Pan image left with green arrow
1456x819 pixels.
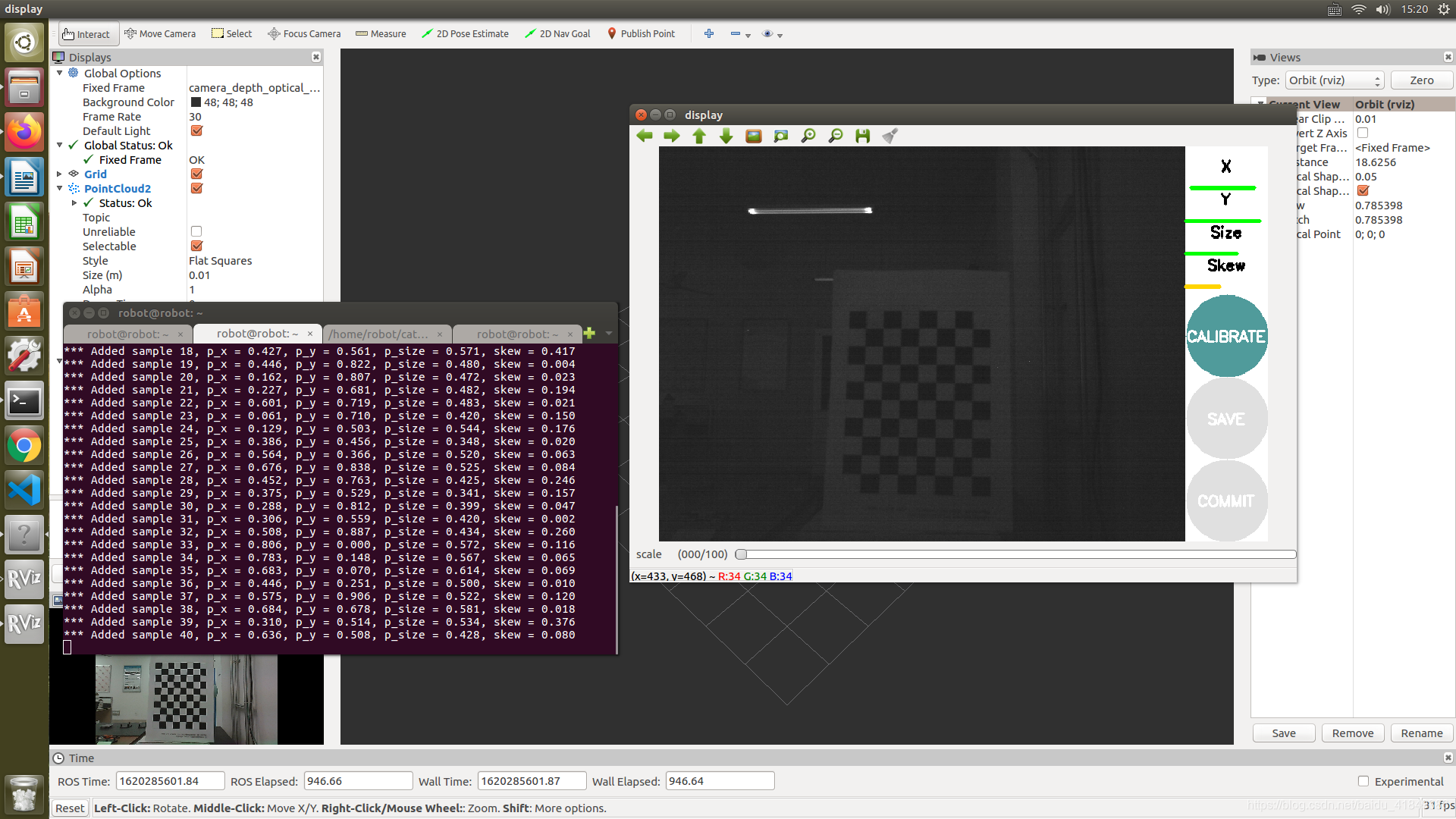click(x=645, y=136)
